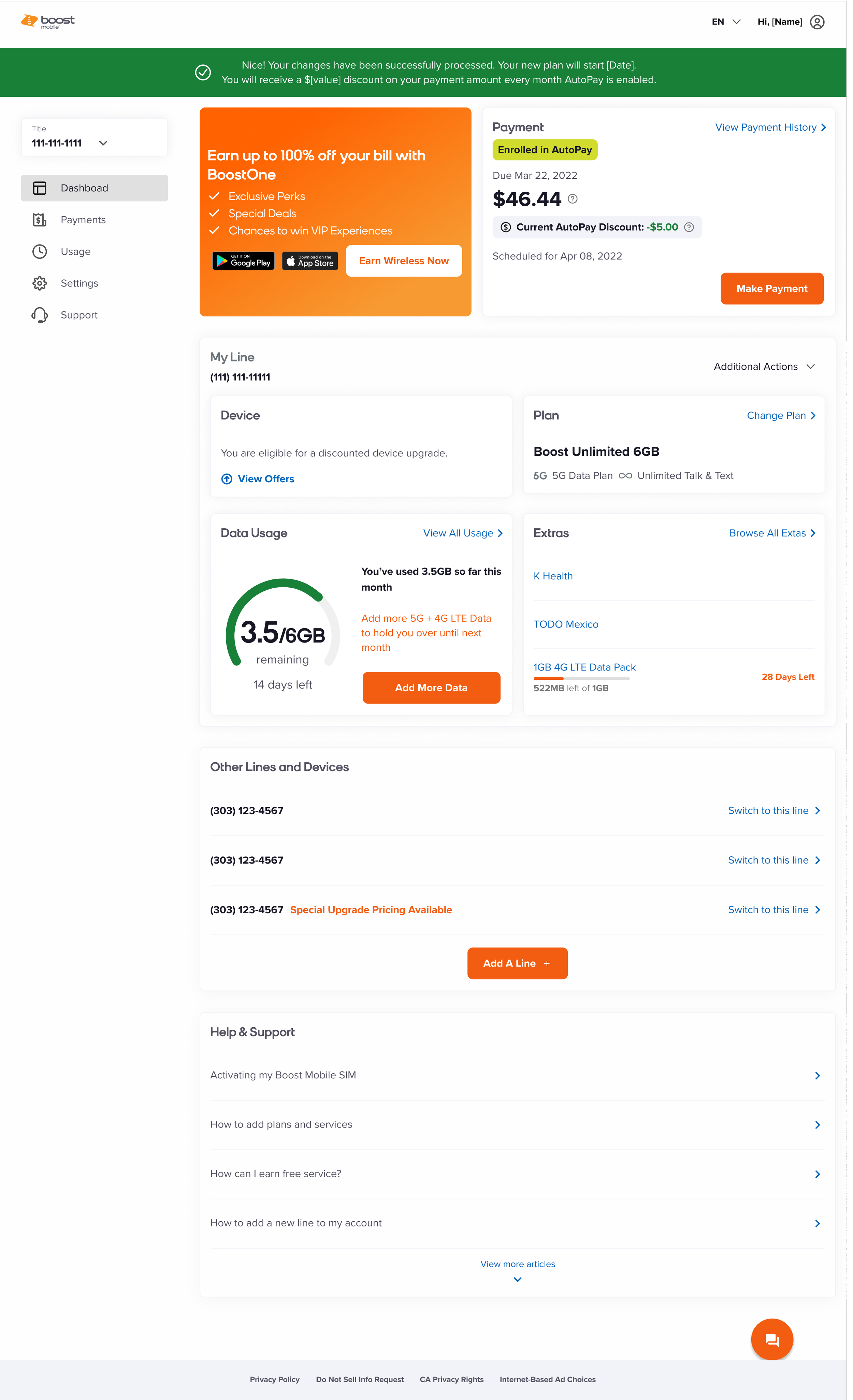Open Settings from the sidebar
The height and width of the screenshot is (1400, 853).
click(79, 283)
